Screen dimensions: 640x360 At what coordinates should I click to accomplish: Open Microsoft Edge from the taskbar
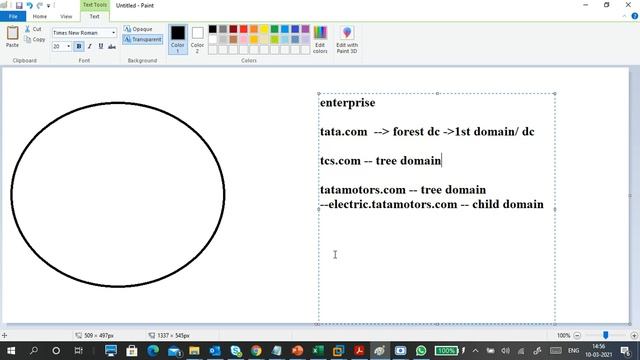pos(153,351)
